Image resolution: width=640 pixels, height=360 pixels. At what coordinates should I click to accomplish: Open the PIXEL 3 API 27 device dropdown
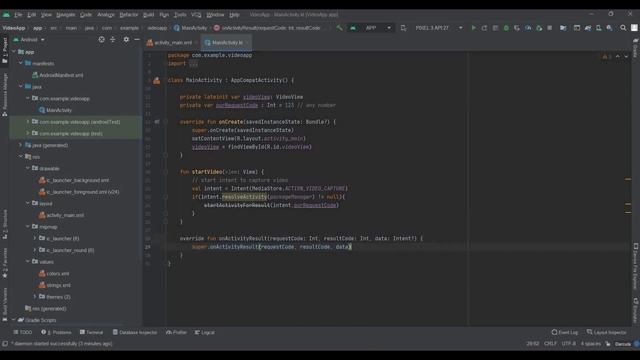click(x=438, y=28)
